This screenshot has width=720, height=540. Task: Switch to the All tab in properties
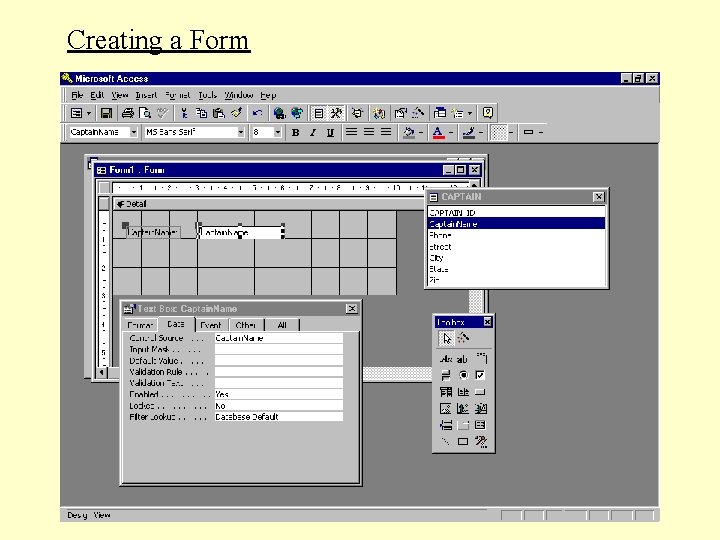tap(282, 325)
